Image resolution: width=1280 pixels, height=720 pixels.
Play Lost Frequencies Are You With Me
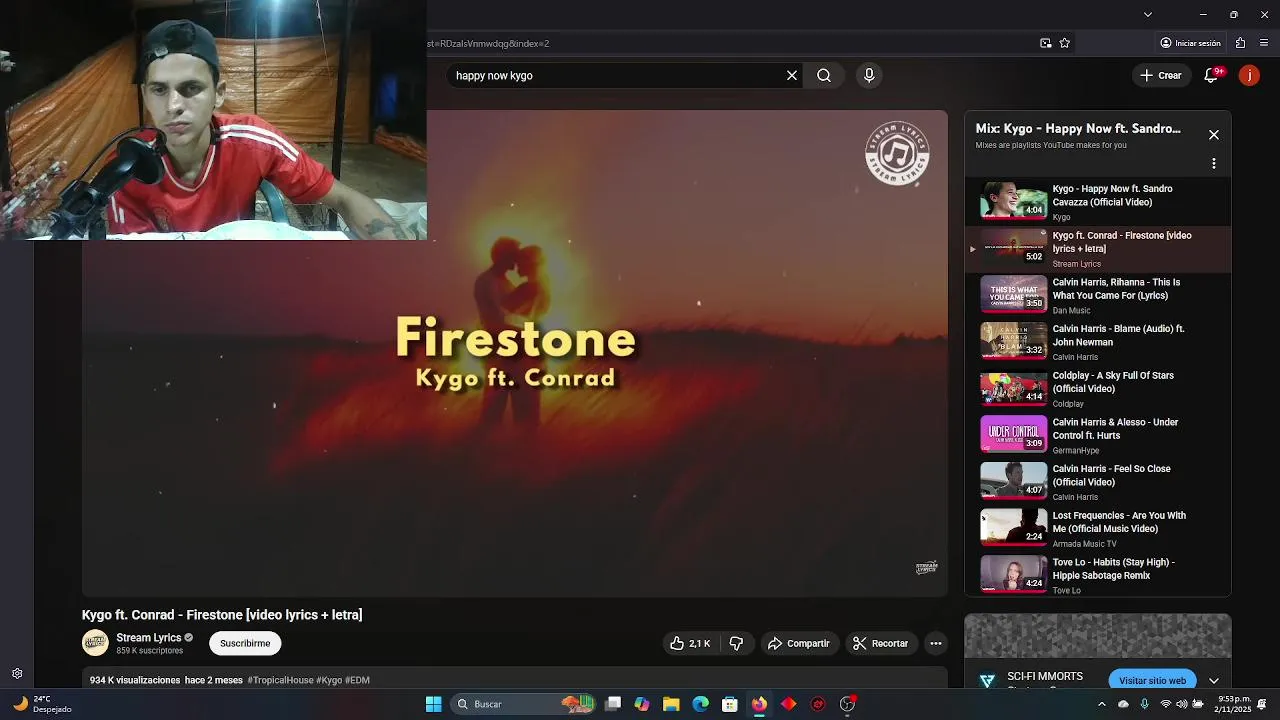pyautogui.click(x=1097, y=528)
